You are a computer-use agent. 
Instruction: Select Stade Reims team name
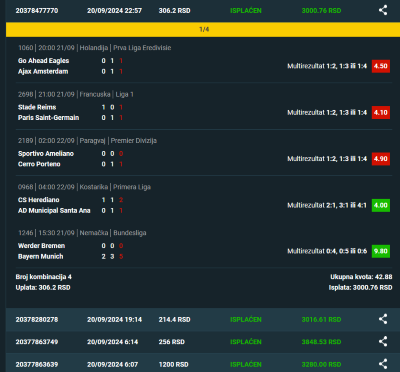point(37,107)
